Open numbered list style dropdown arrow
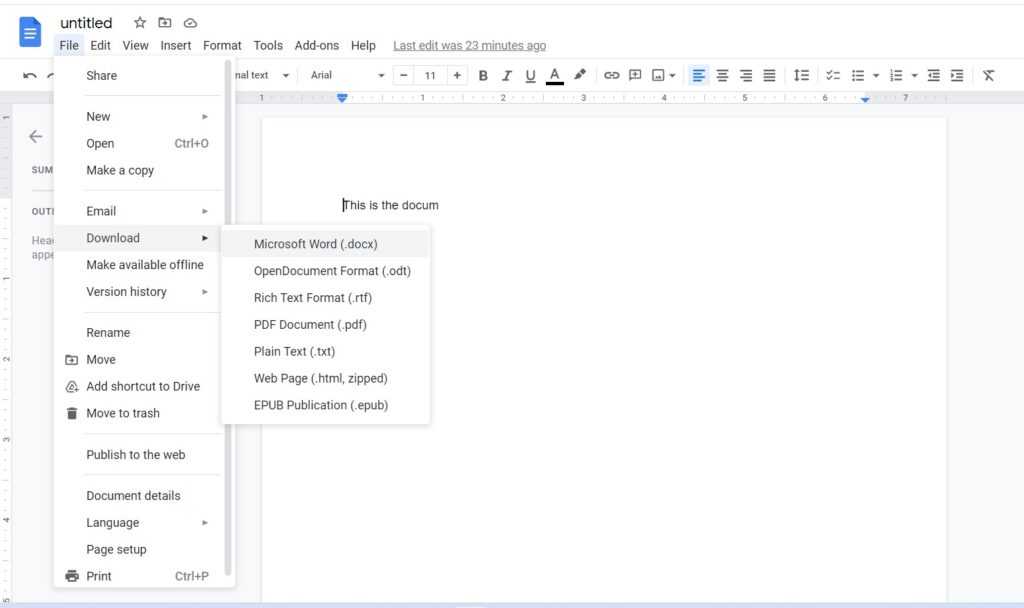Image resolution: width=1024 pixels, height=608 pixels. 914,76
